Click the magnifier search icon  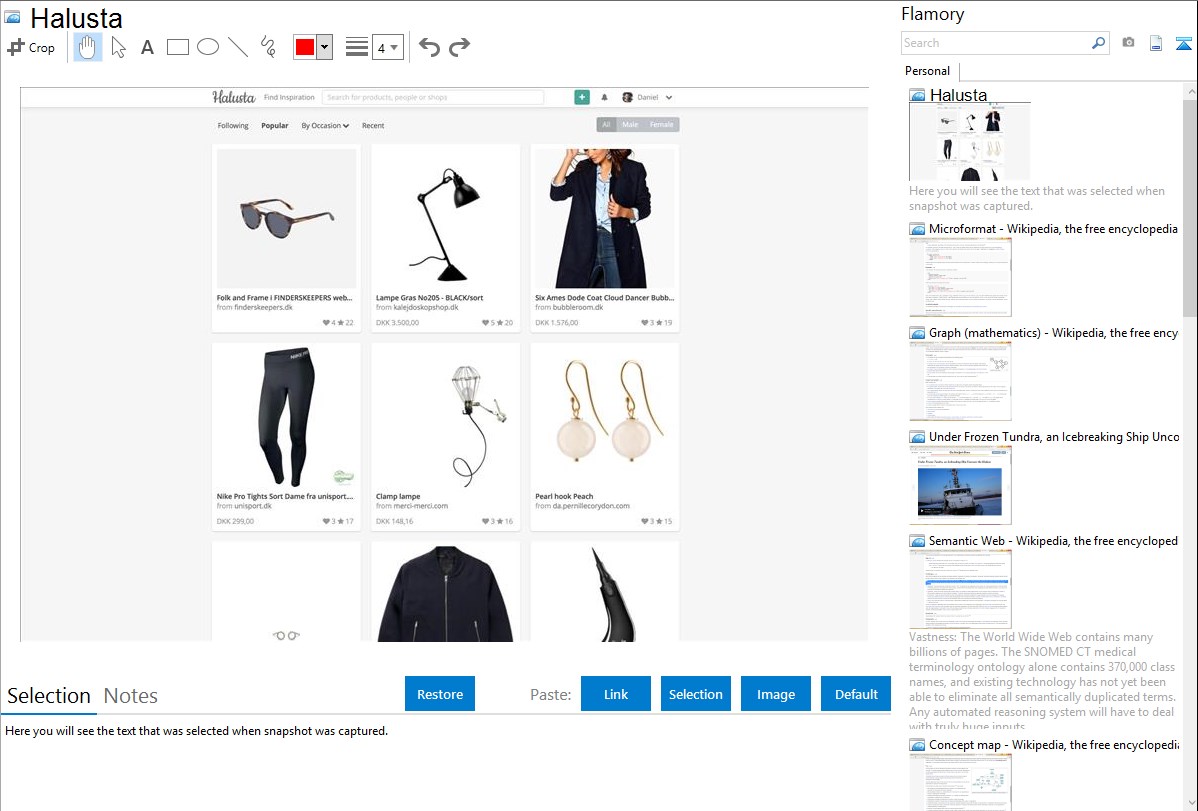[1099, 43]
